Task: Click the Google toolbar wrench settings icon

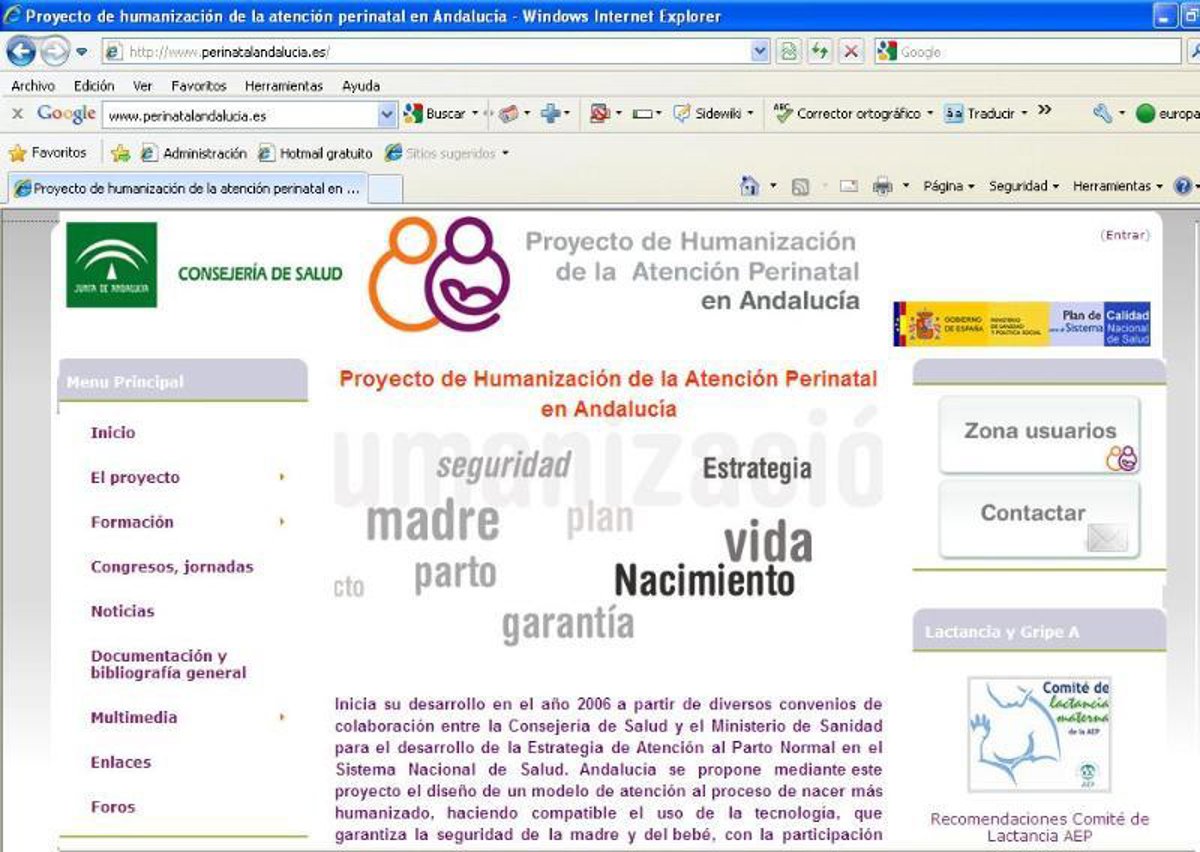Action: point(1102,114)
